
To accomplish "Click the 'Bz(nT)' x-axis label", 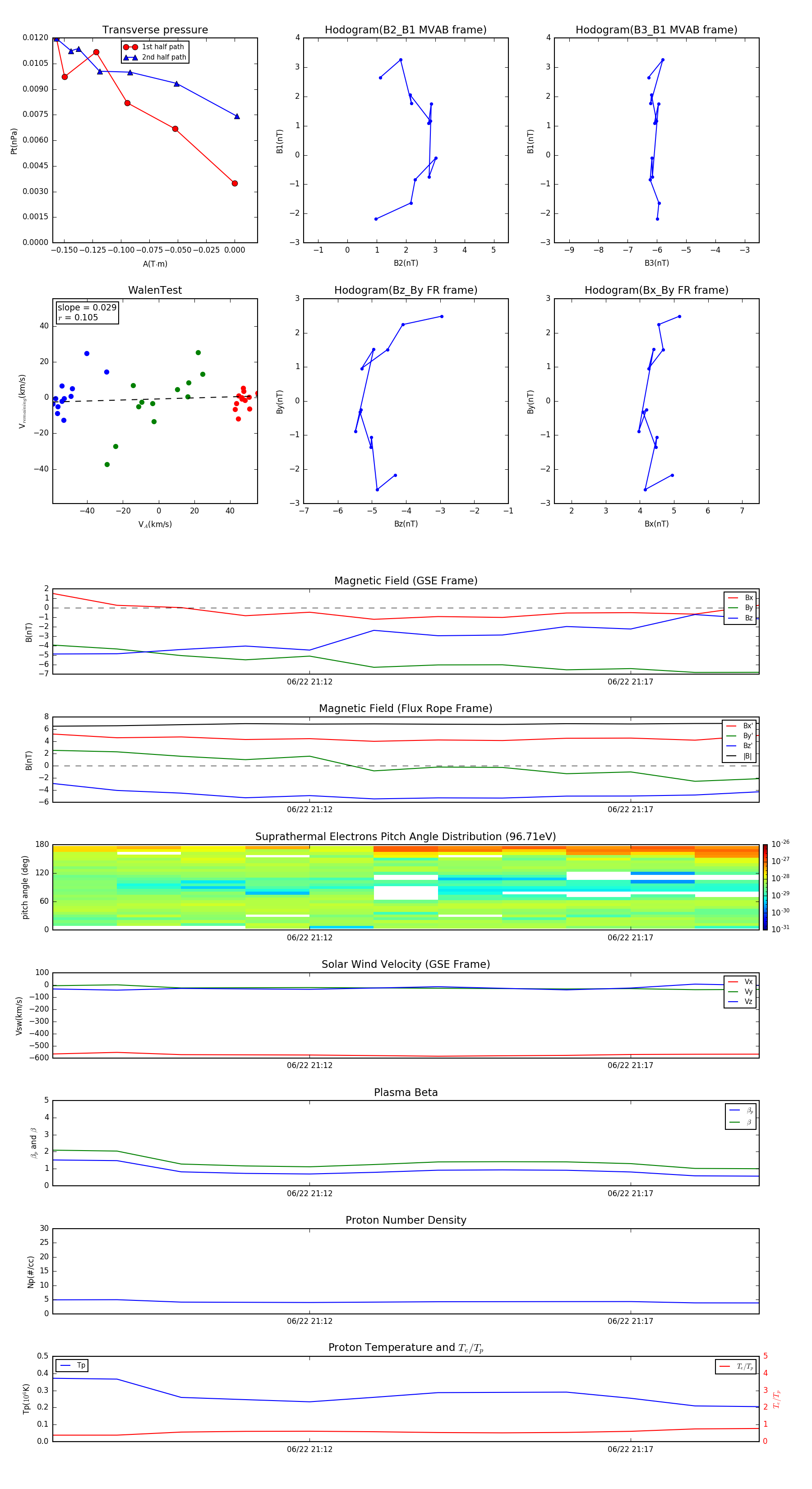I will click(406, 524).
